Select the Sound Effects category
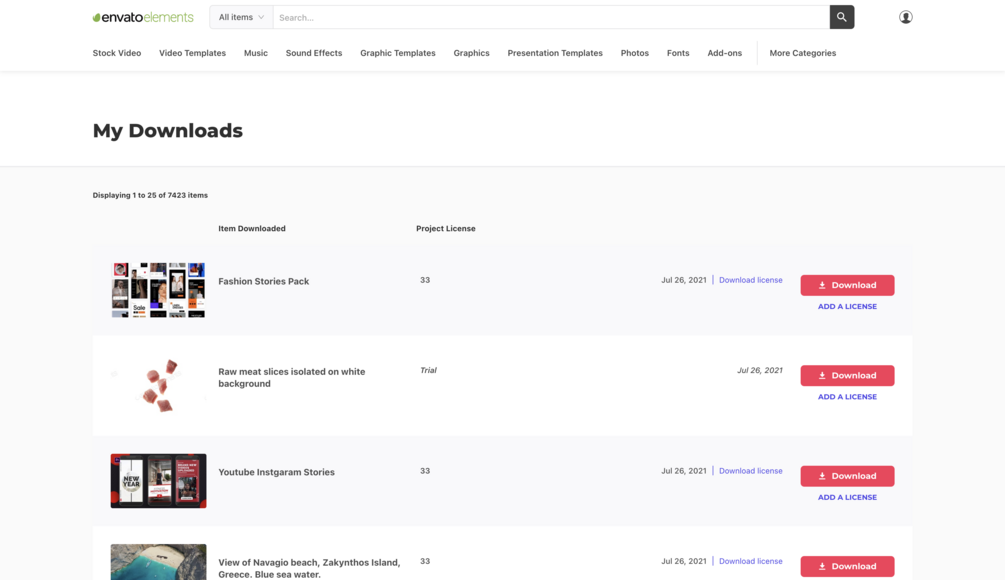 314,53
